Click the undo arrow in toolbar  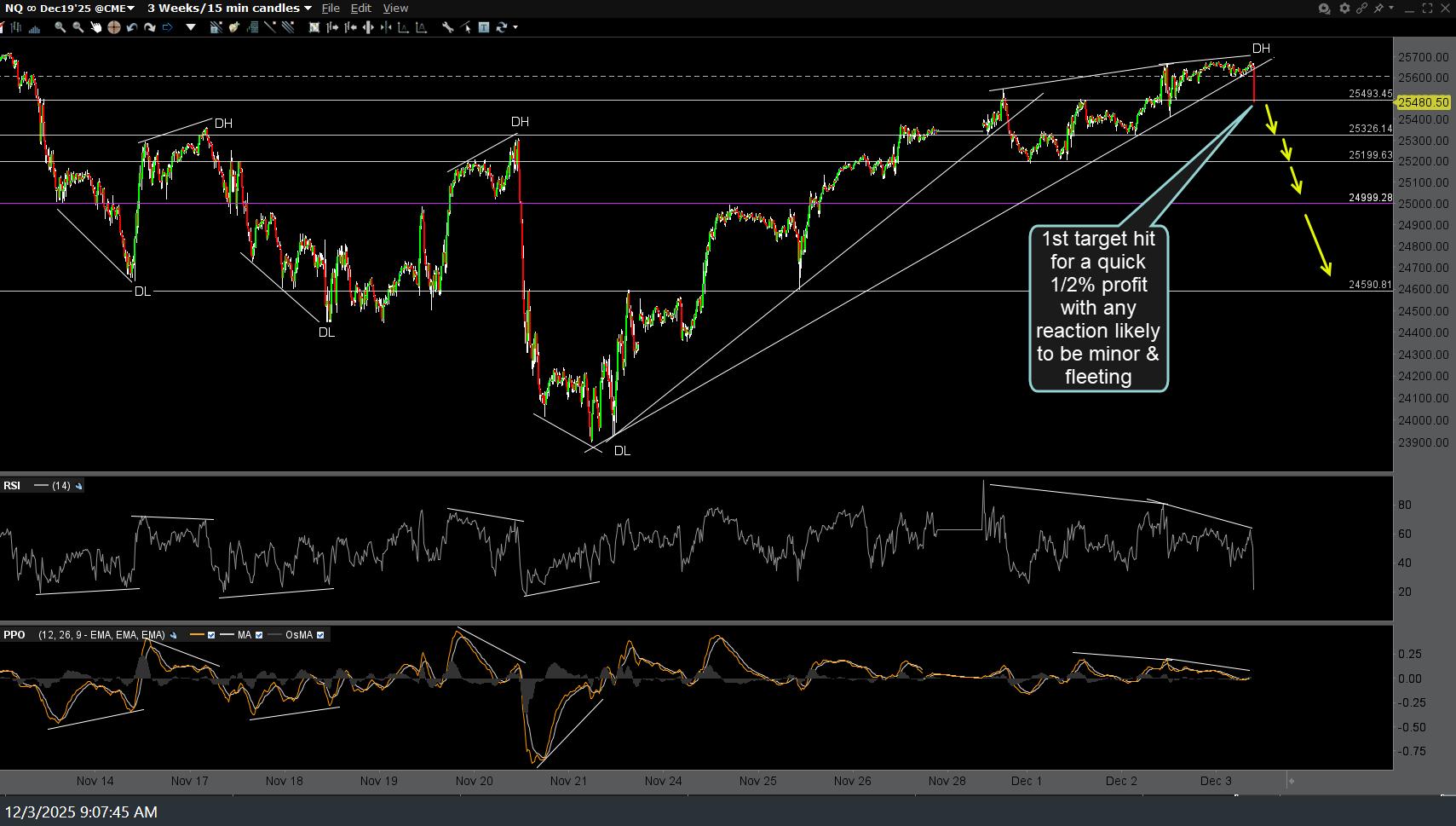pos(131,27)
